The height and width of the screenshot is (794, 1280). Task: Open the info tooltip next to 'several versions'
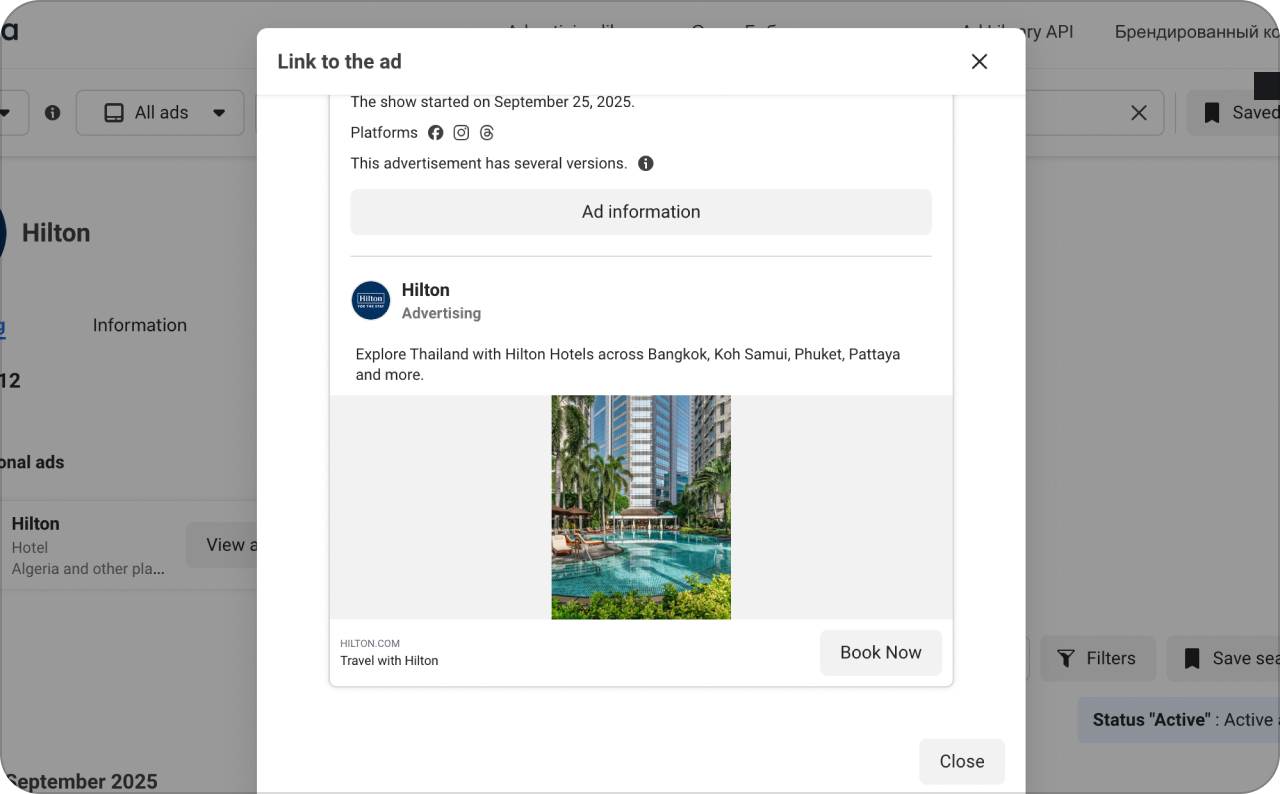coord(646,163)
